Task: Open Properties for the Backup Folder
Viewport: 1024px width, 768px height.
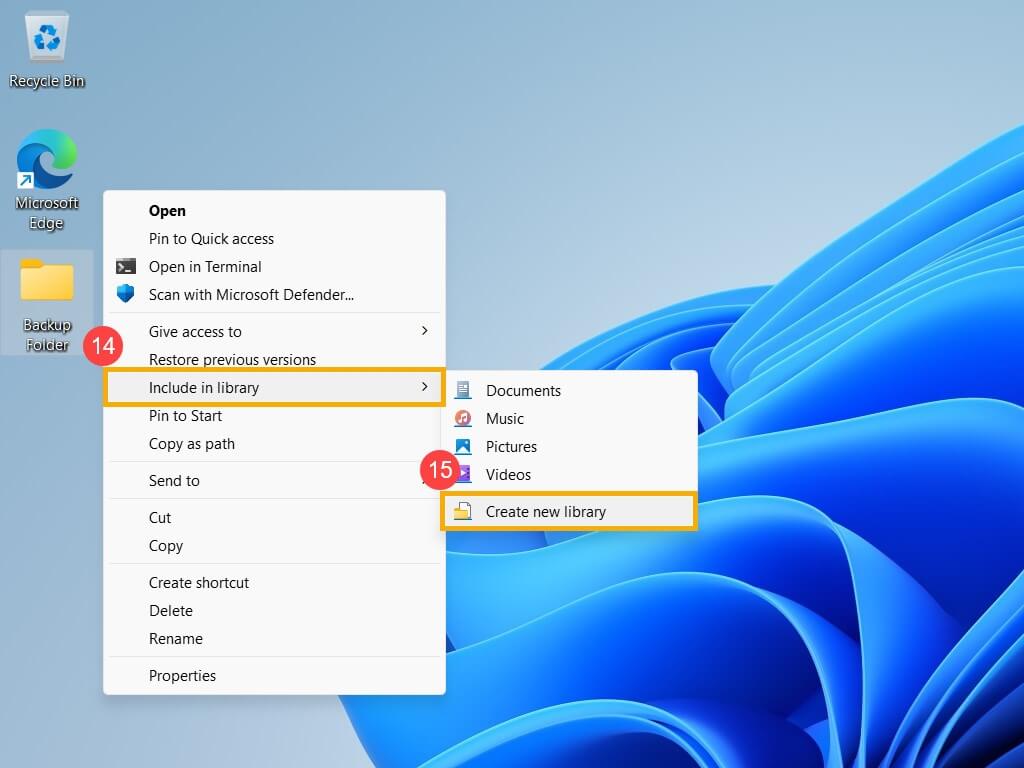Action: tap(182, 676)
